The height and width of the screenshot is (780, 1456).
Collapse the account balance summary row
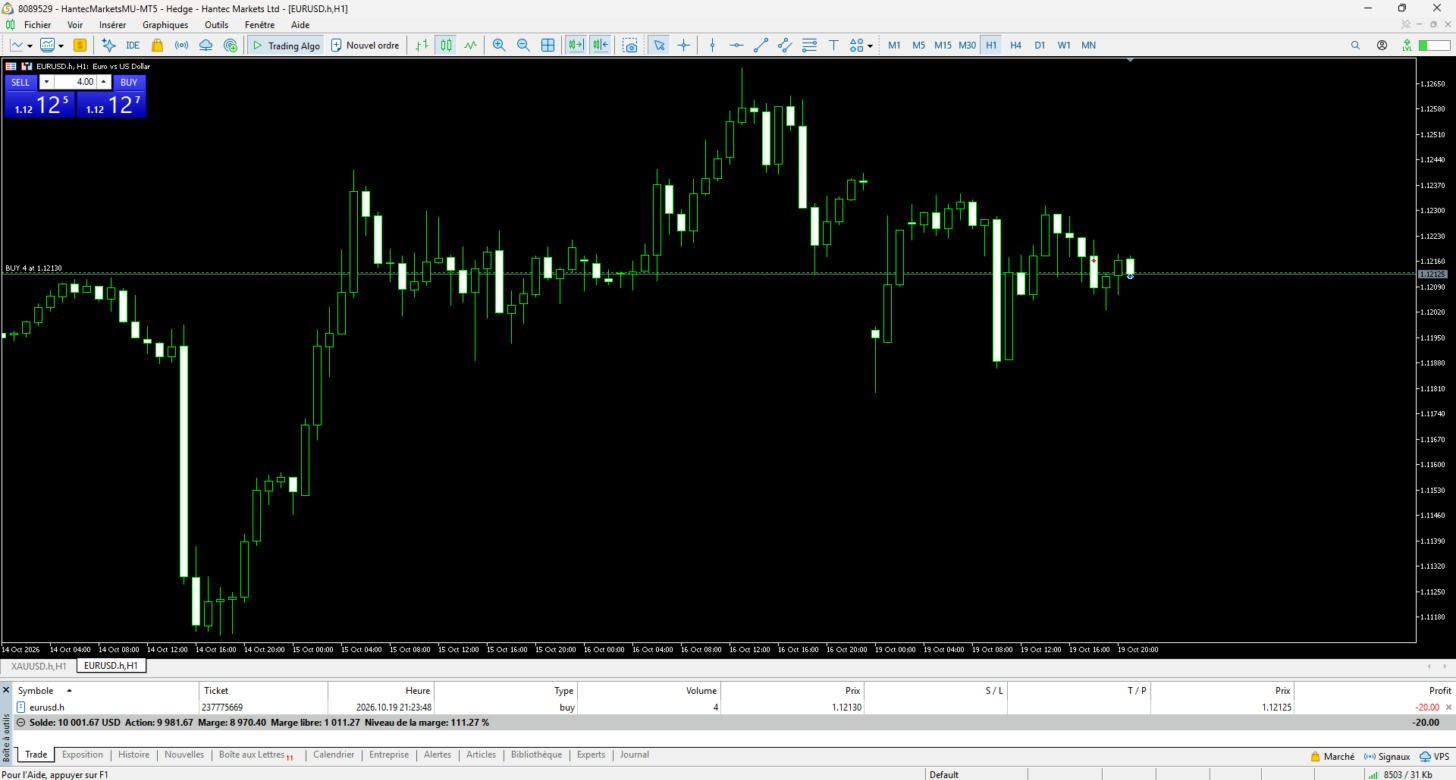[20, 722]
